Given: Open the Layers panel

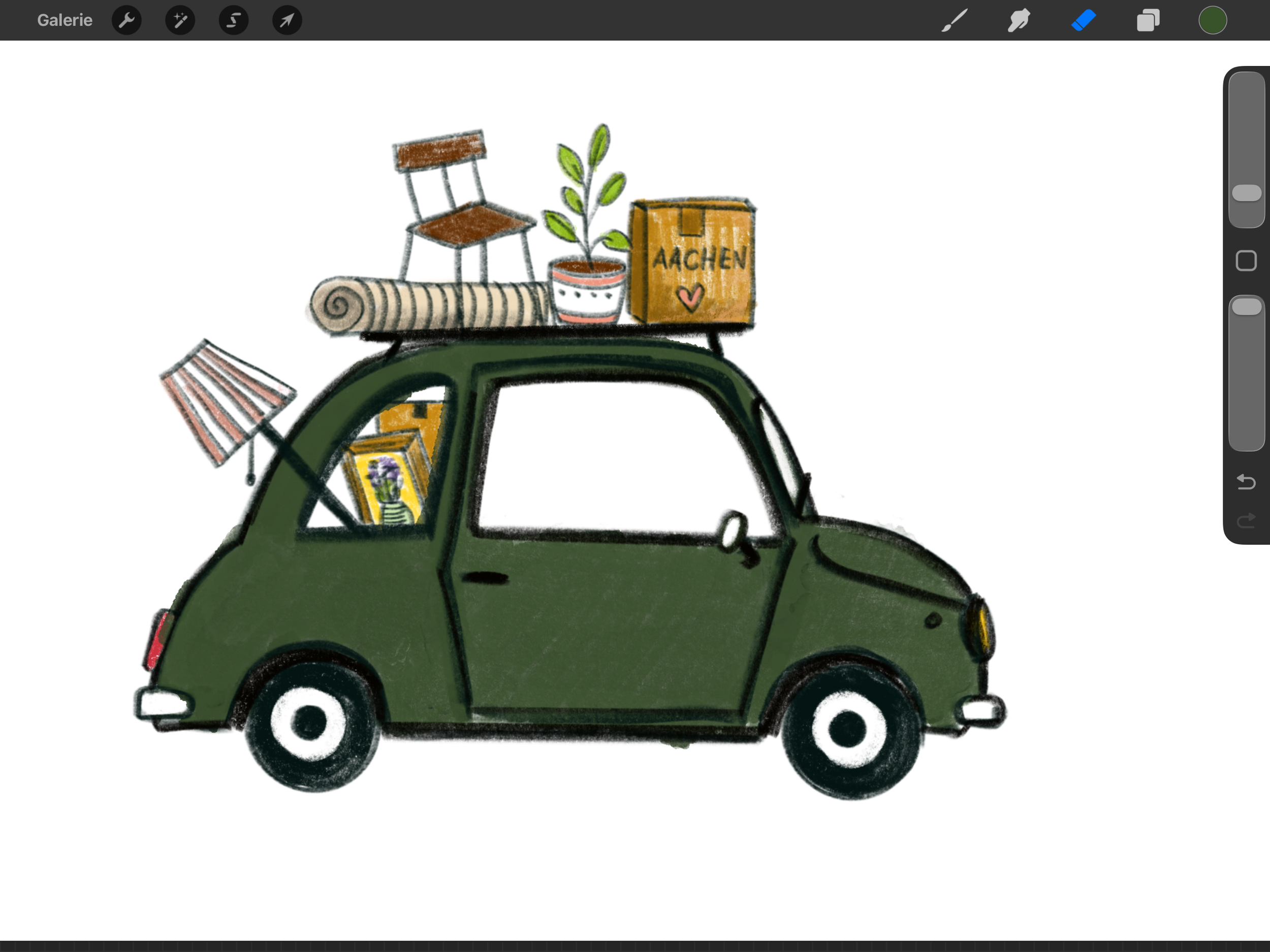Looking at the screenshot, I should click(x=1148, y=20).
